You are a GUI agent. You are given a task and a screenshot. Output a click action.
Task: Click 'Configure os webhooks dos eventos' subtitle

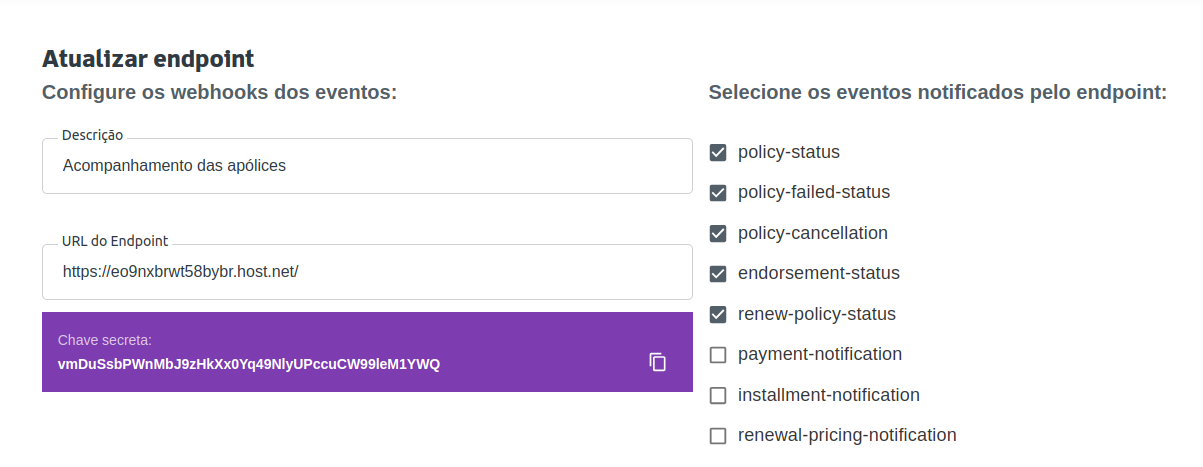coord(220,93)
